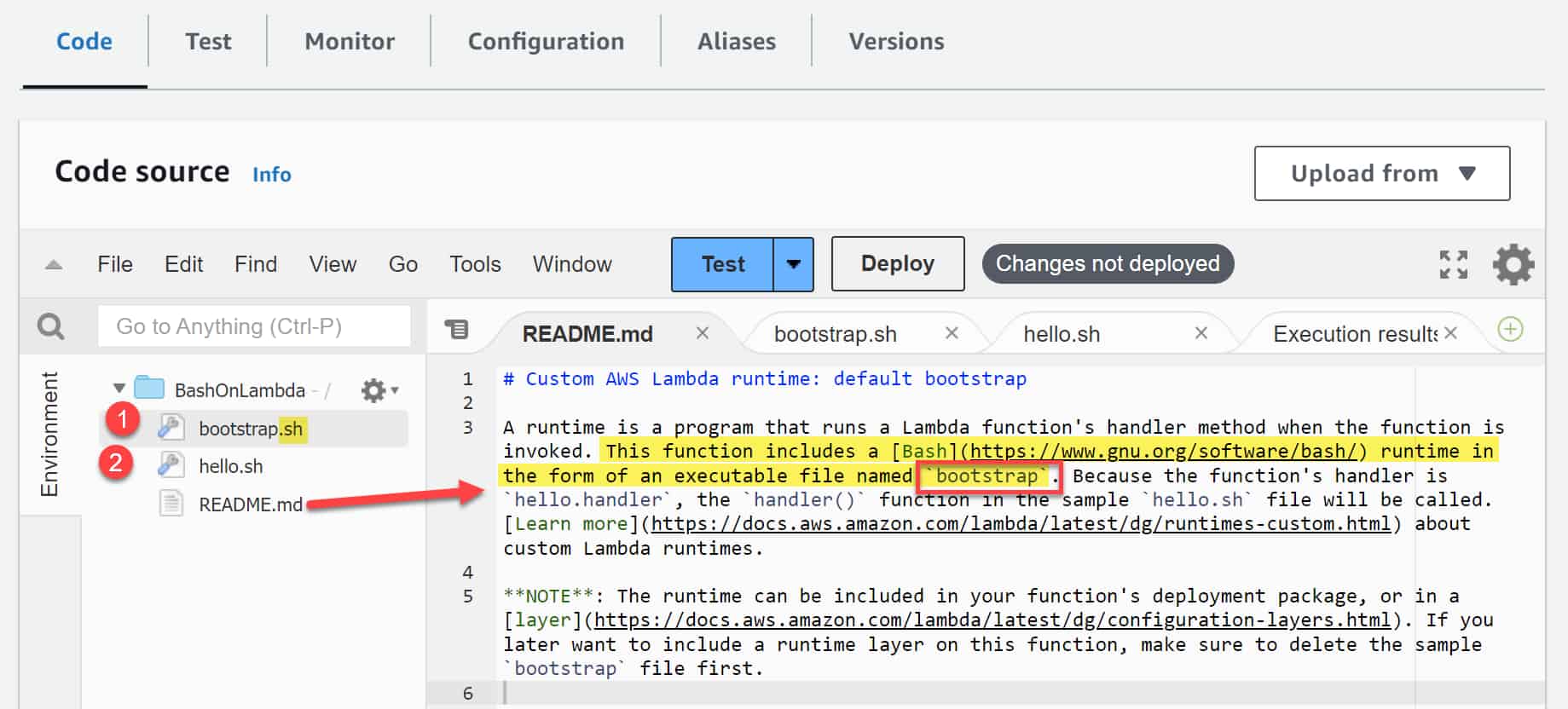
Task: Open the Info link beside Code source
Action: pyautogui.click(x=272, y=174)
